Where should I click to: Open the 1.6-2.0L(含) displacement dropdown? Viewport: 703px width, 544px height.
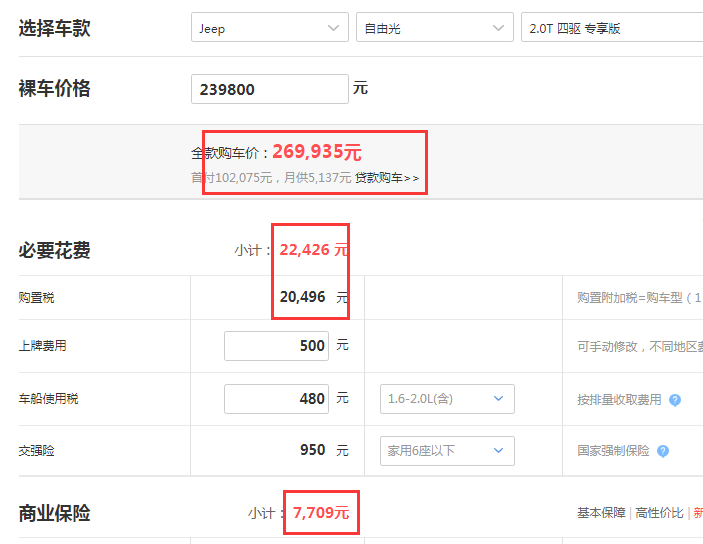(447, 399)
